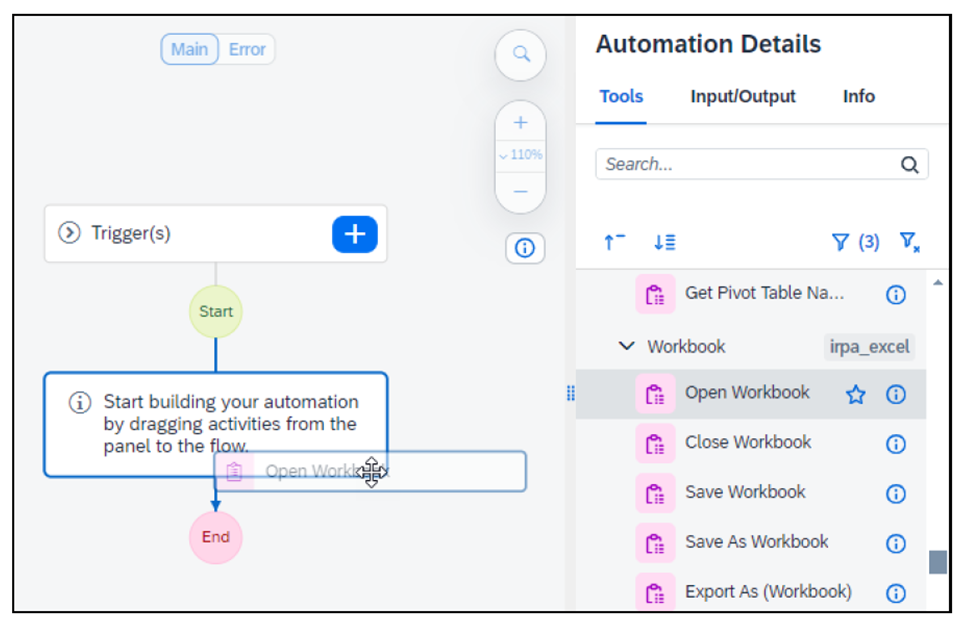The height and width of the screenshot is (624, 963).
Task: Click the Save As Workbook list label
Action: [x=757, y=542]
